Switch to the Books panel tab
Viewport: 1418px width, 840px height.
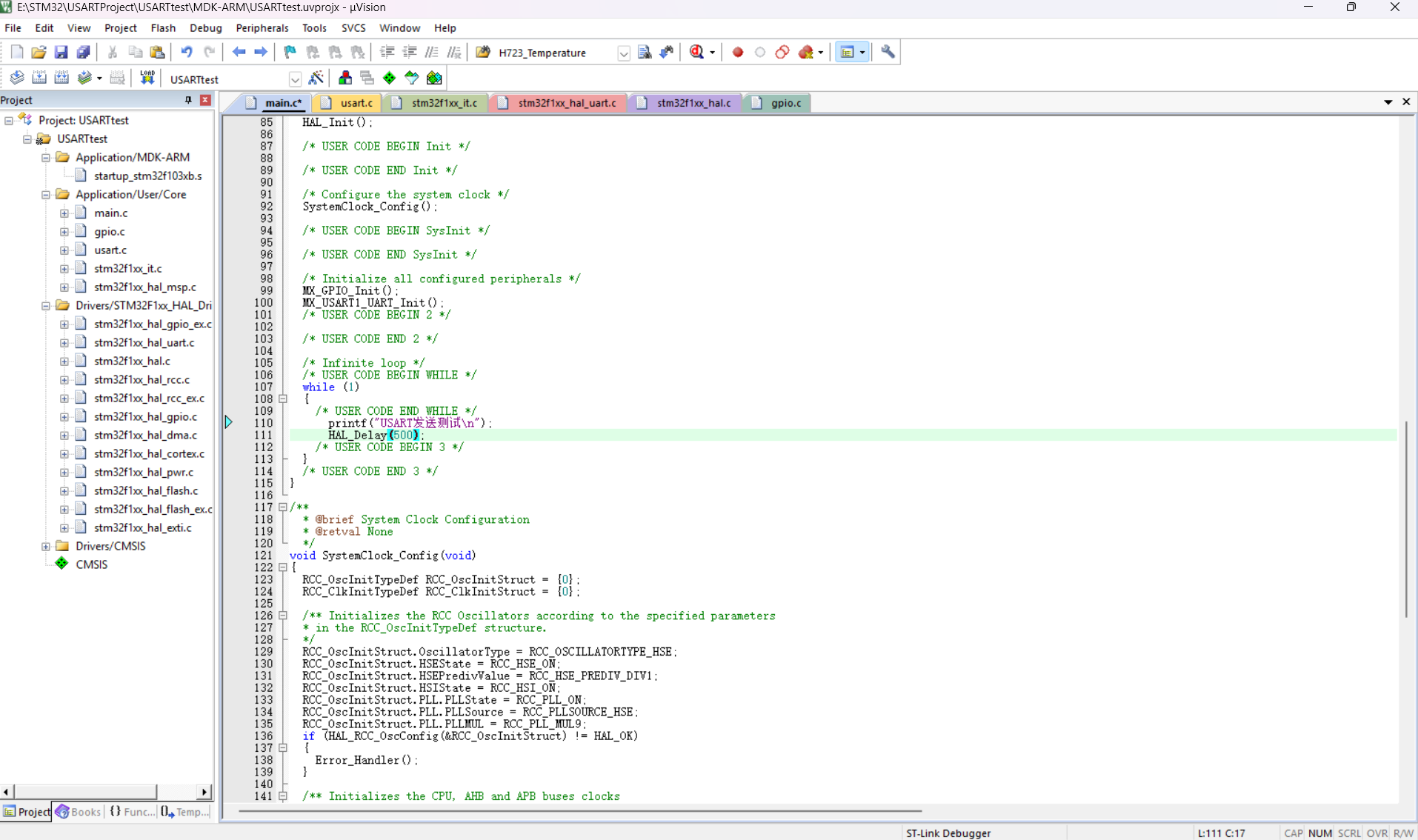[x=78, y=812]
